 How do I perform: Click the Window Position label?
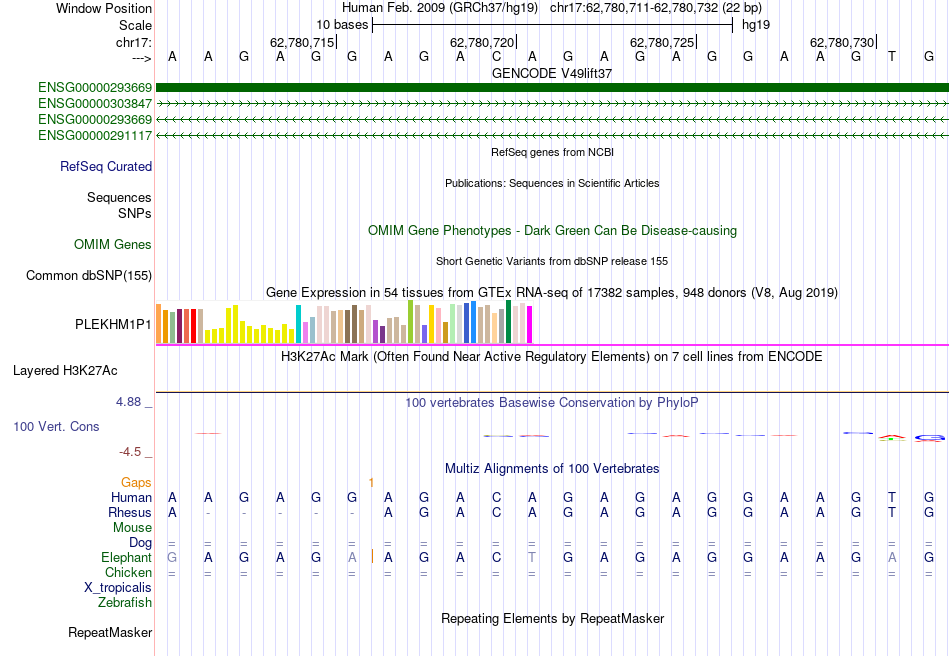104,8
